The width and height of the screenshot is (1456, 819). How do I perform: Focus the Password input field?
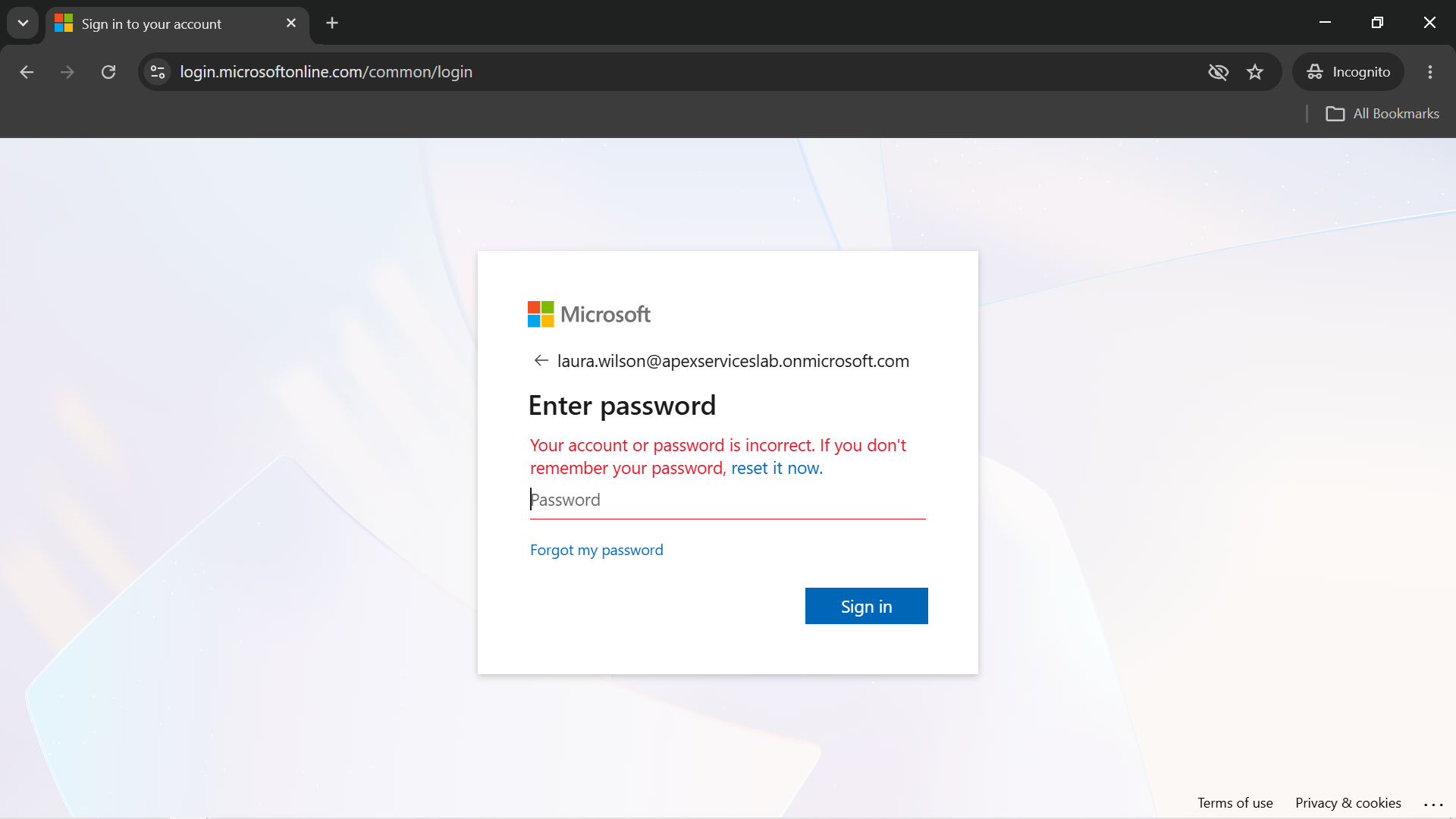(x=728, y=500)
